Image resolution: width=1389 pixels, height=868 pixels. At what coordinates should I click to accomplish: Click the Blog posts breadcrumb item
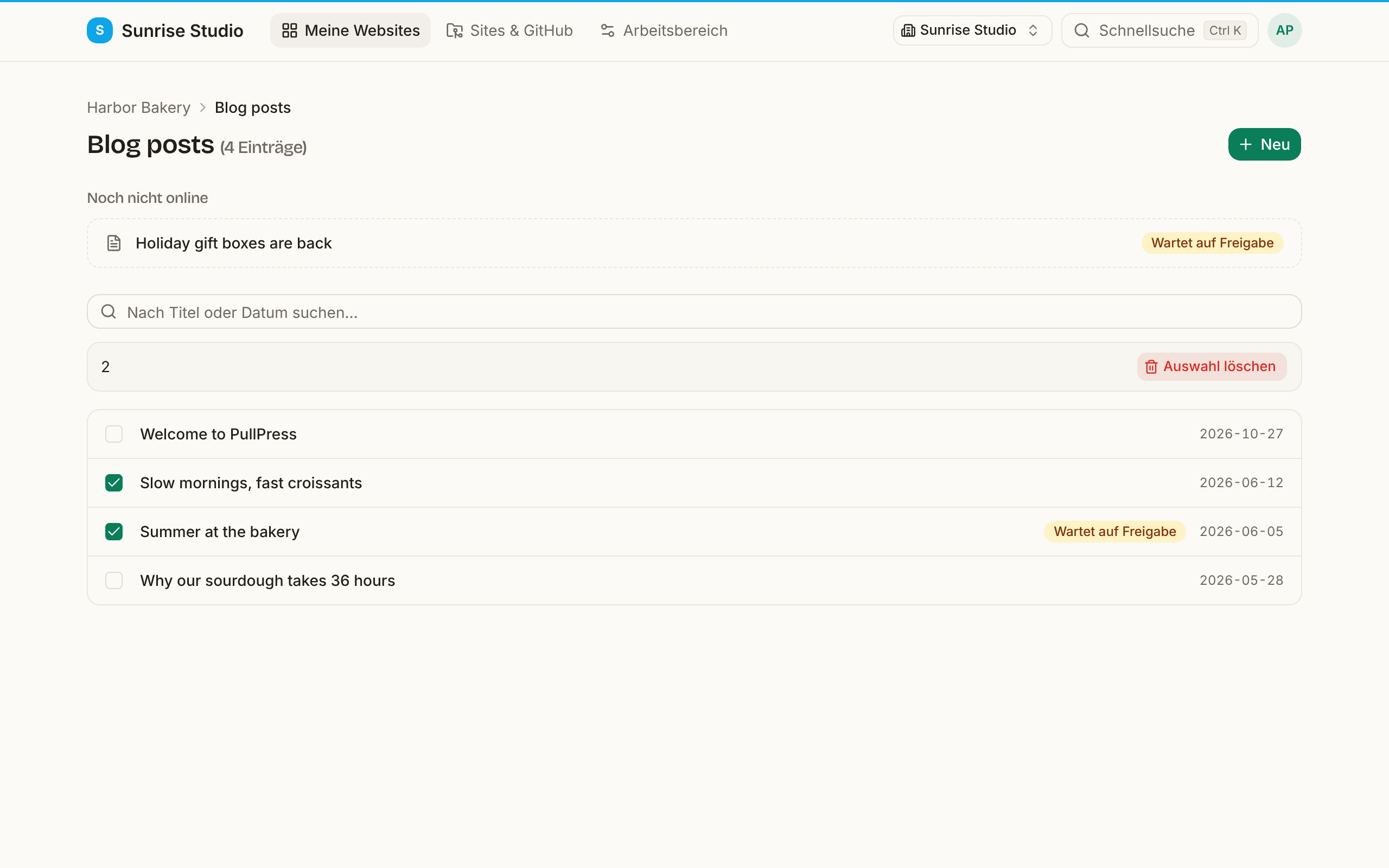(x=252, y=107)
